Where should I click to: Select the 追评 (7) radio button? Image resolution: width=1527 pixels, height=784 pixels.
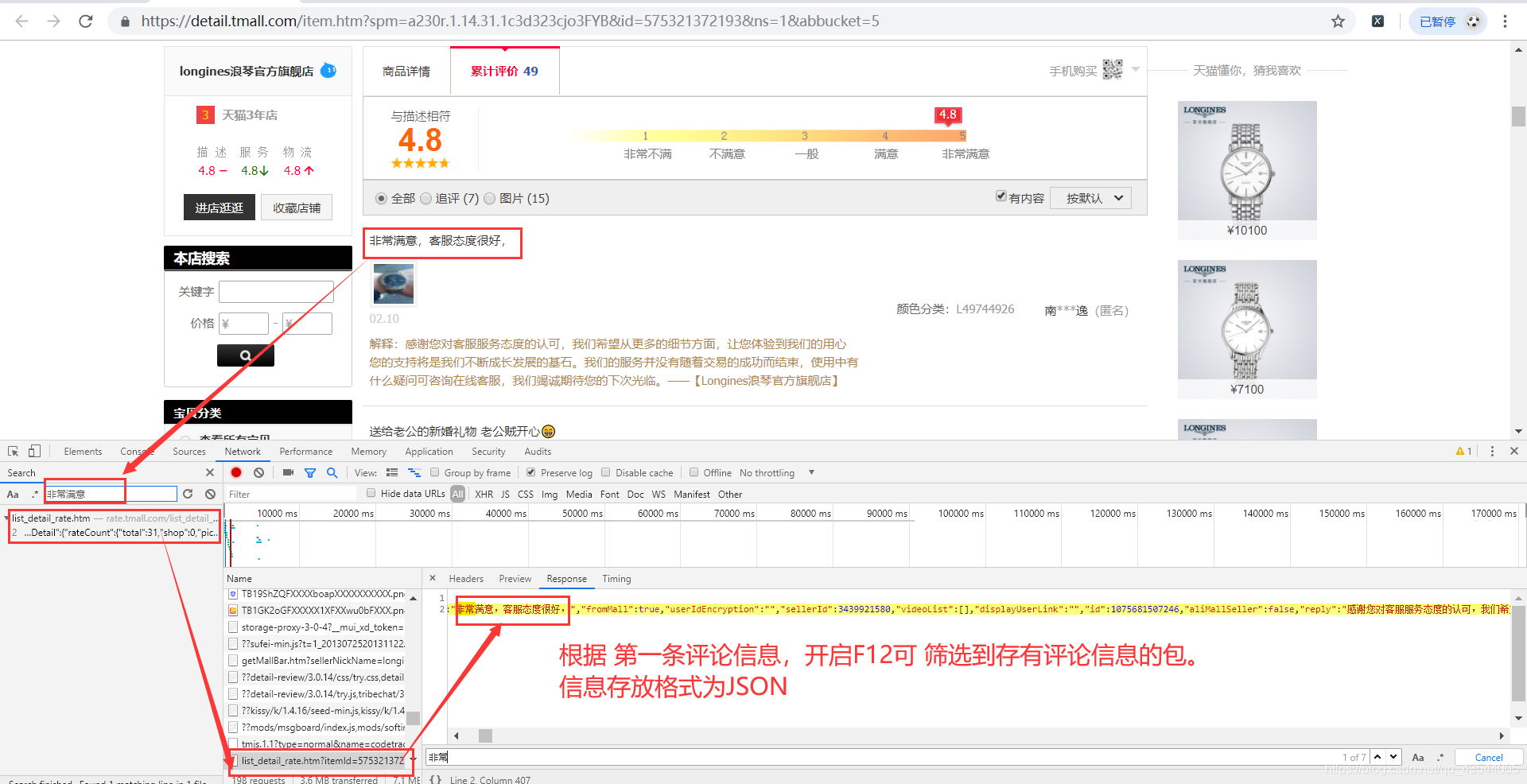point(425,198)
